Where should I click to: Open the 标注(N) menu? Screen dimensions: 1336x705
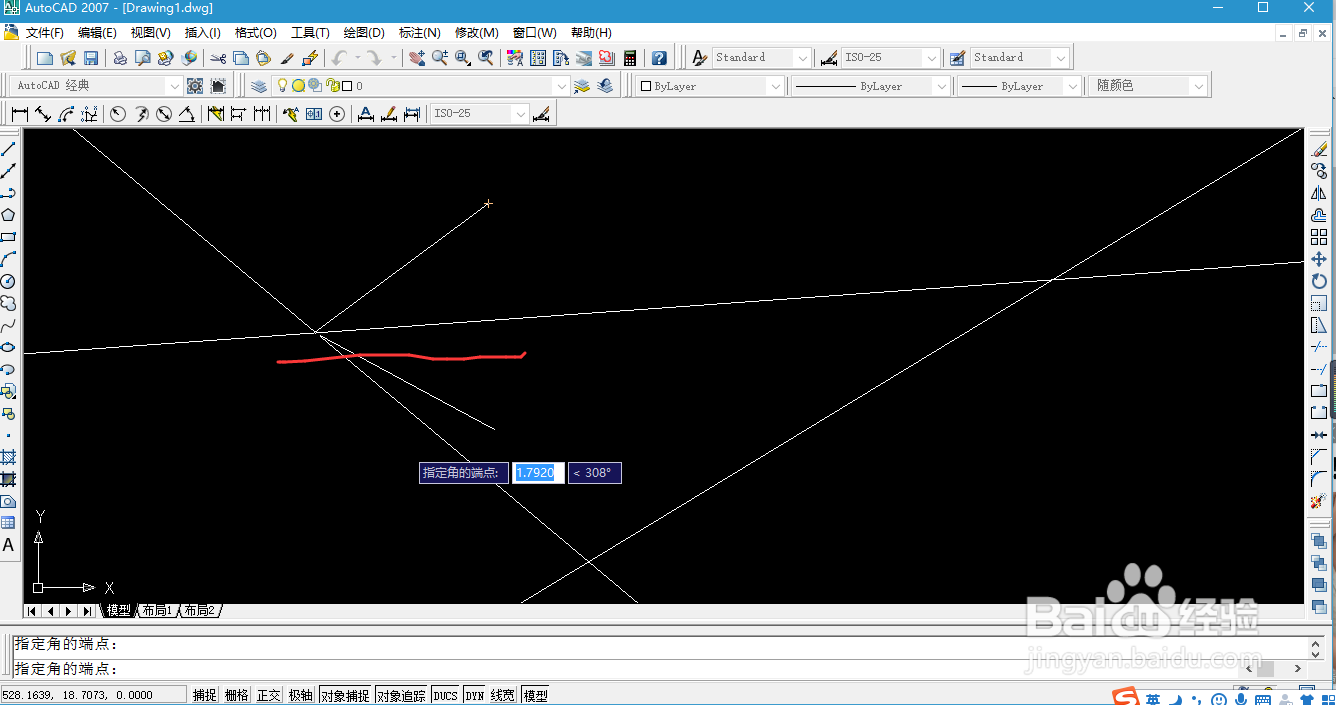tap(419, 33)
